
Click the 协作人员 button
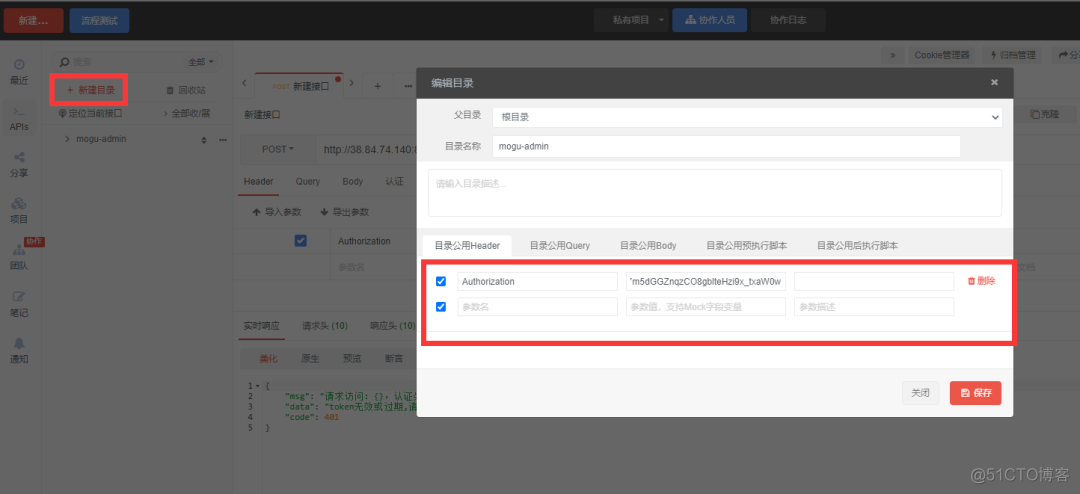click(x=709, y=20)
